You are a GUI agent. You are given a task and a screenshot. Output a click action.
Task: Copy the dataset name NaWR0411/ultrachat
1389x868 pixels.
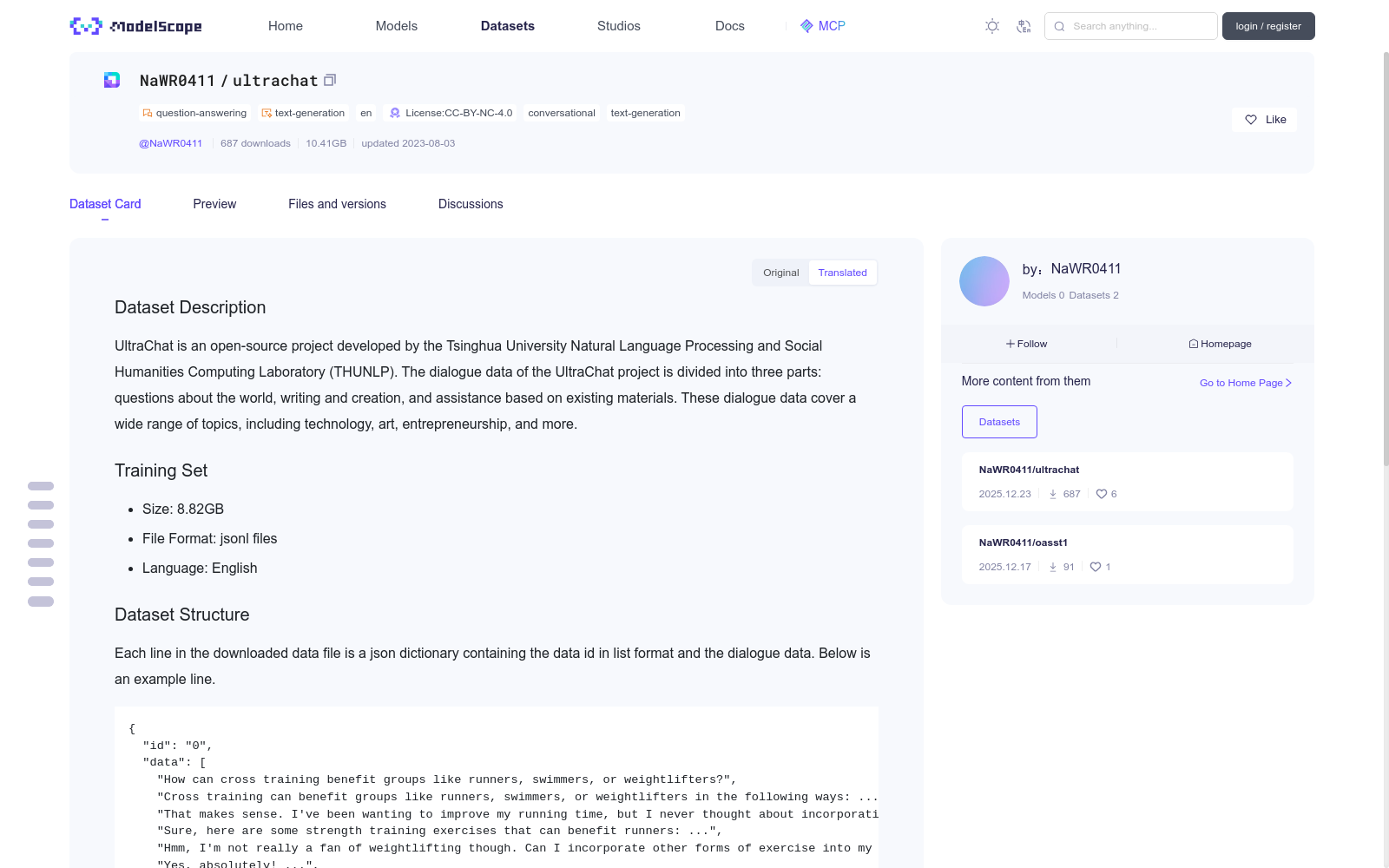pyautogui.click(x=330, y=80)
